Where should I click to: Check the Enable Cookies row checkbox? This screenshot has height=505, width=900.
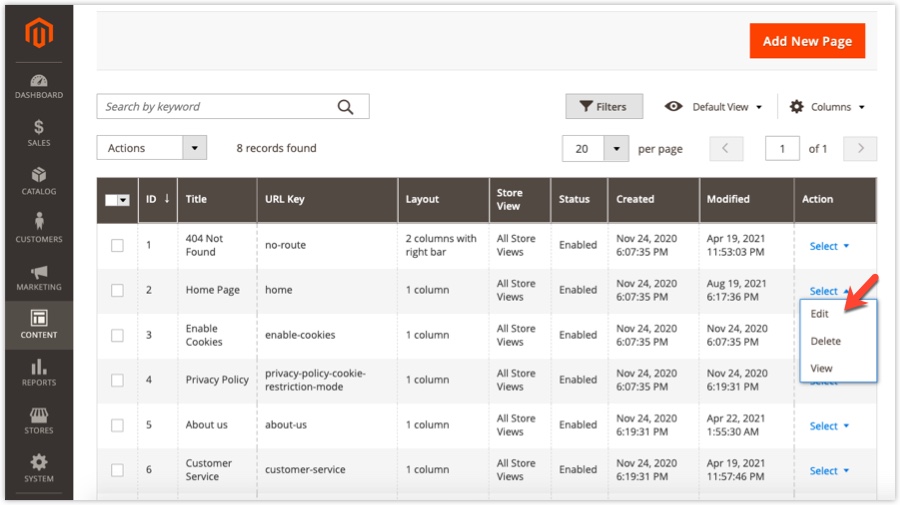tap(117, 335)
